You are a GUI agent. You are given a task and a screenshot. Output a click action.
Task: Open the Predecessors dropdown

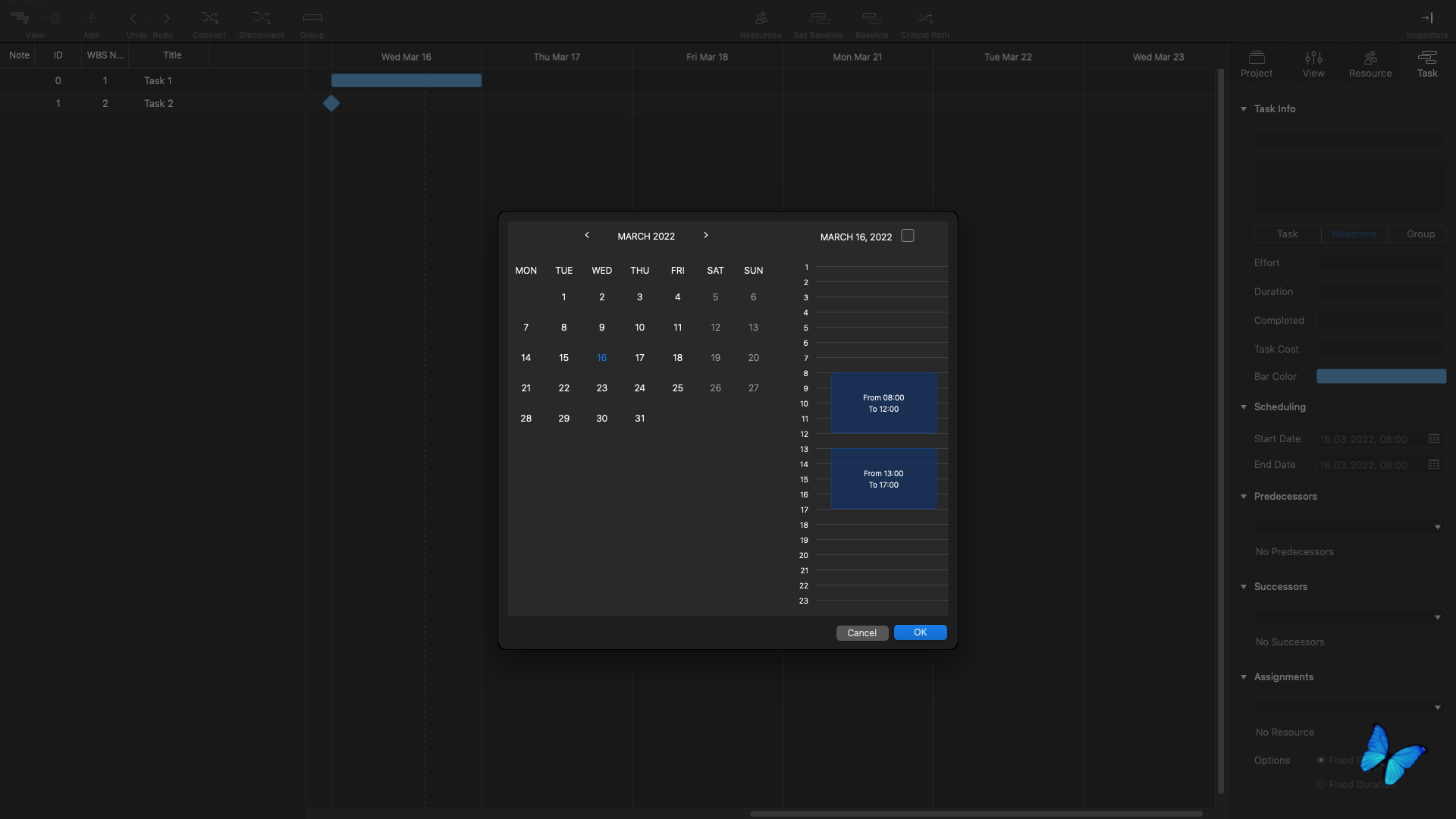(x=1437, y=527)
